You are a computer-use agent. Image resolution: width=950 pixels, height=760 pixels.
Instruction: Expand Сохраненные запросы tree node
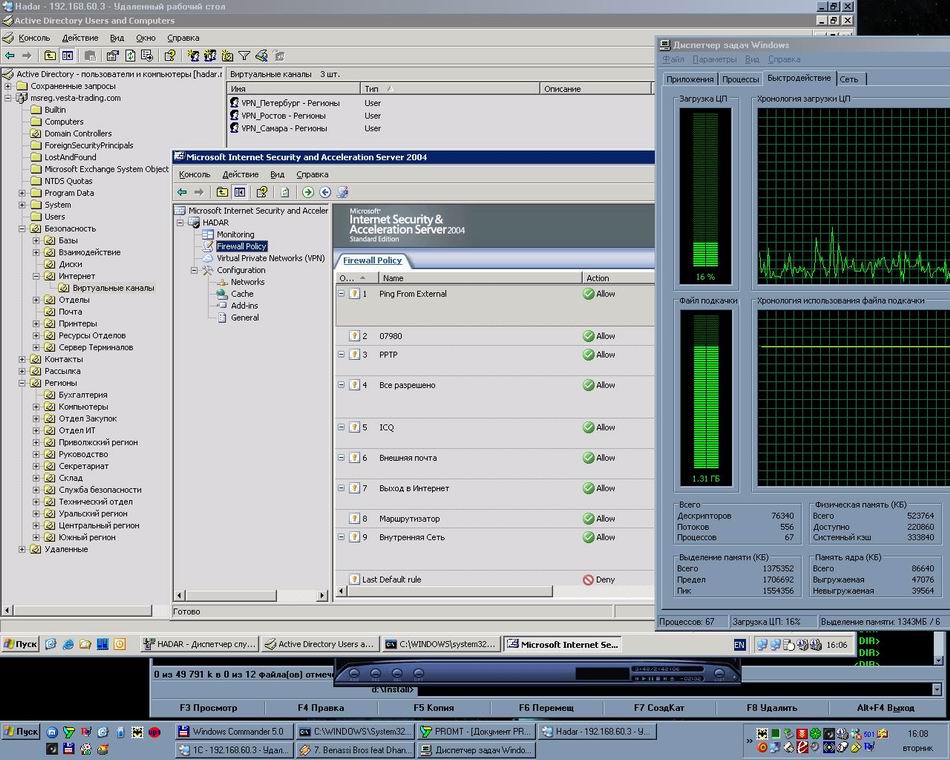click(x=8, y=86)
